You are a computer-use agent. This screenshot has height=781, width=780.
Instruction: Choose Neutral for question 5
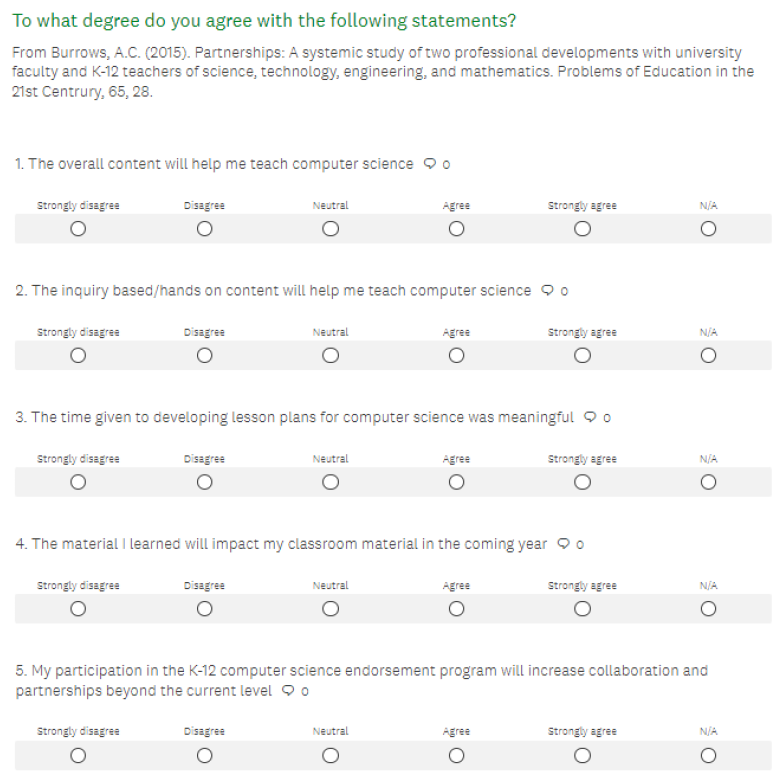[330, 755]
